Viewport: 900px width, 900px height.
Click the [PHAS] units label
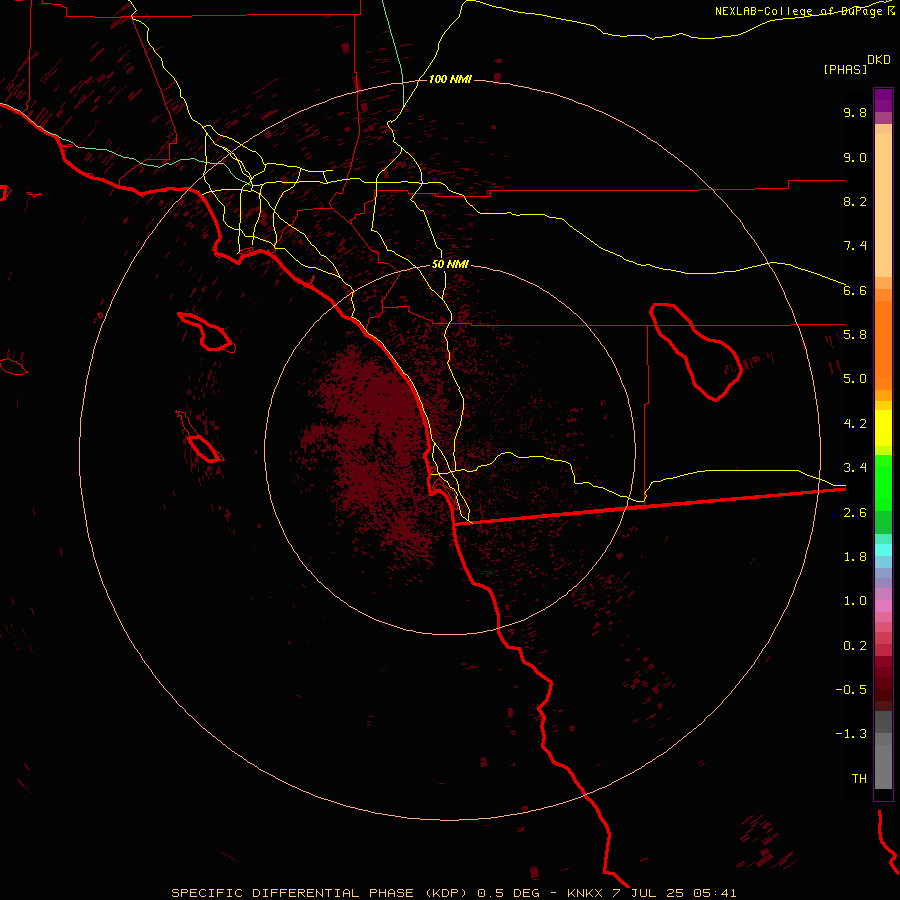[x=845, y=70]
